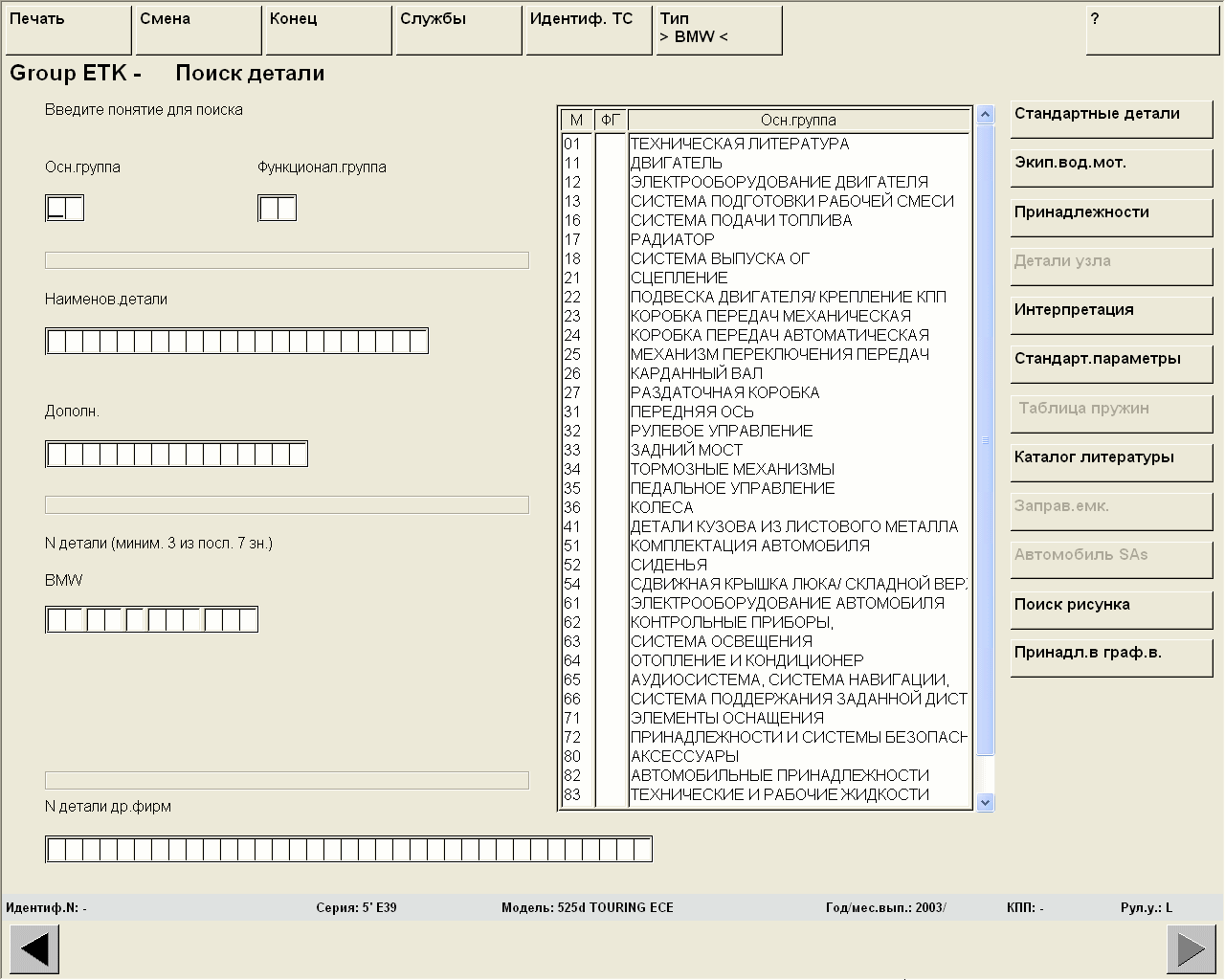The width and height of the screenshot is (1225, 980).
Task: Click the N детали др.фирм input field
Action: [348, 849]
